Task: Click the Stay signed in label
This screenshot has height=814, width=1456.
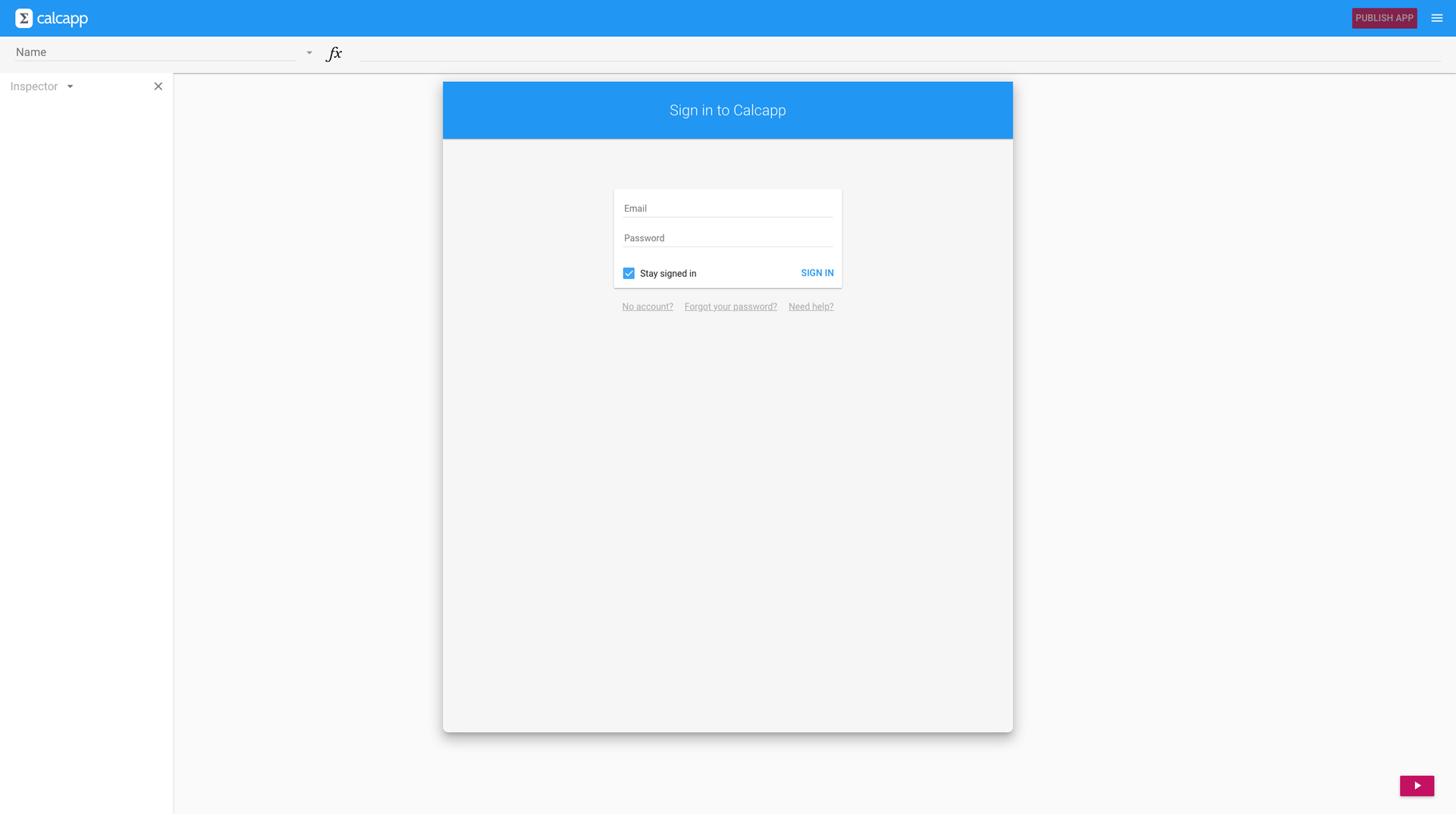Action: (668, 273)
